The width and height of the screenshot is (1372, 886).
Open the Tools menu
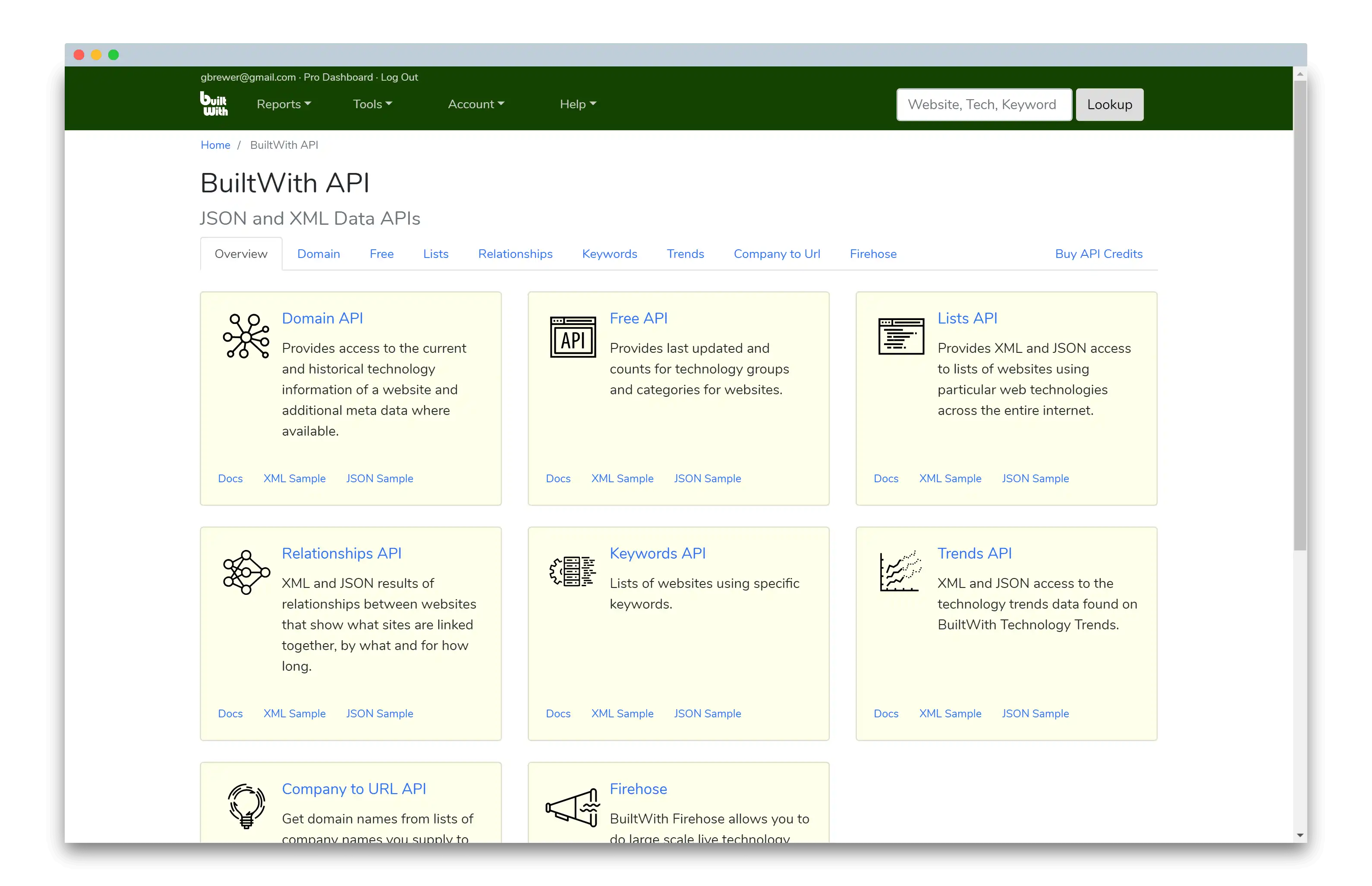[372, 104]
